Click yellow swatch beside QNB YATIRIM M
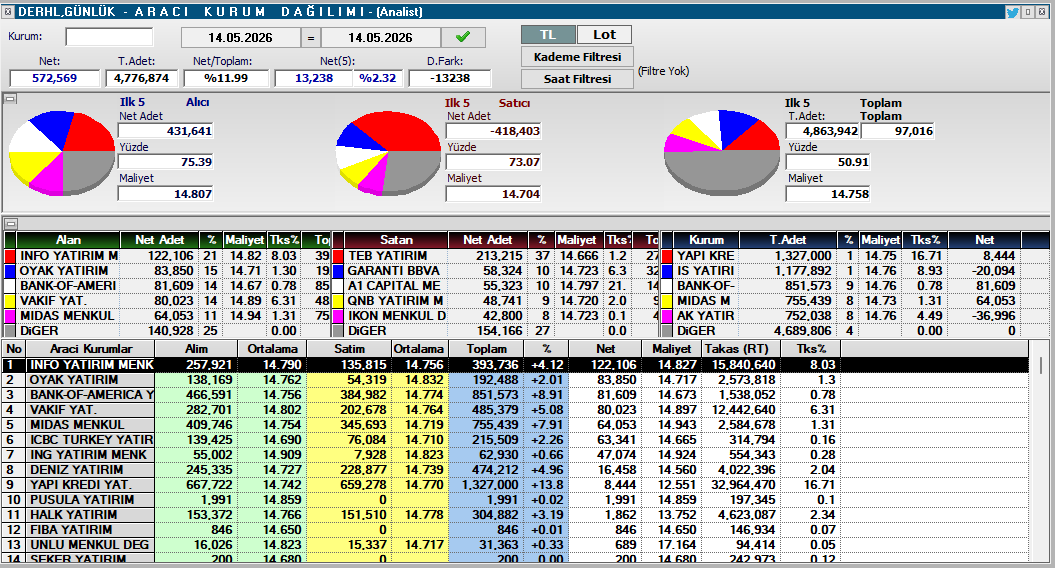Screen dimensions: 1055x568 [x=338, y=301]
